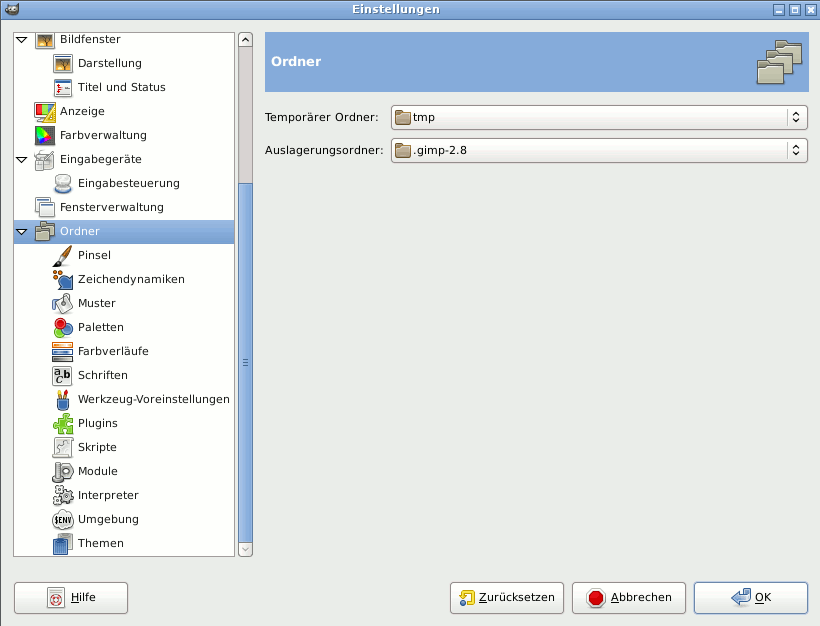The image size is (820, 626).
Task: Click the Hilfe button
Action: (70, 598)
